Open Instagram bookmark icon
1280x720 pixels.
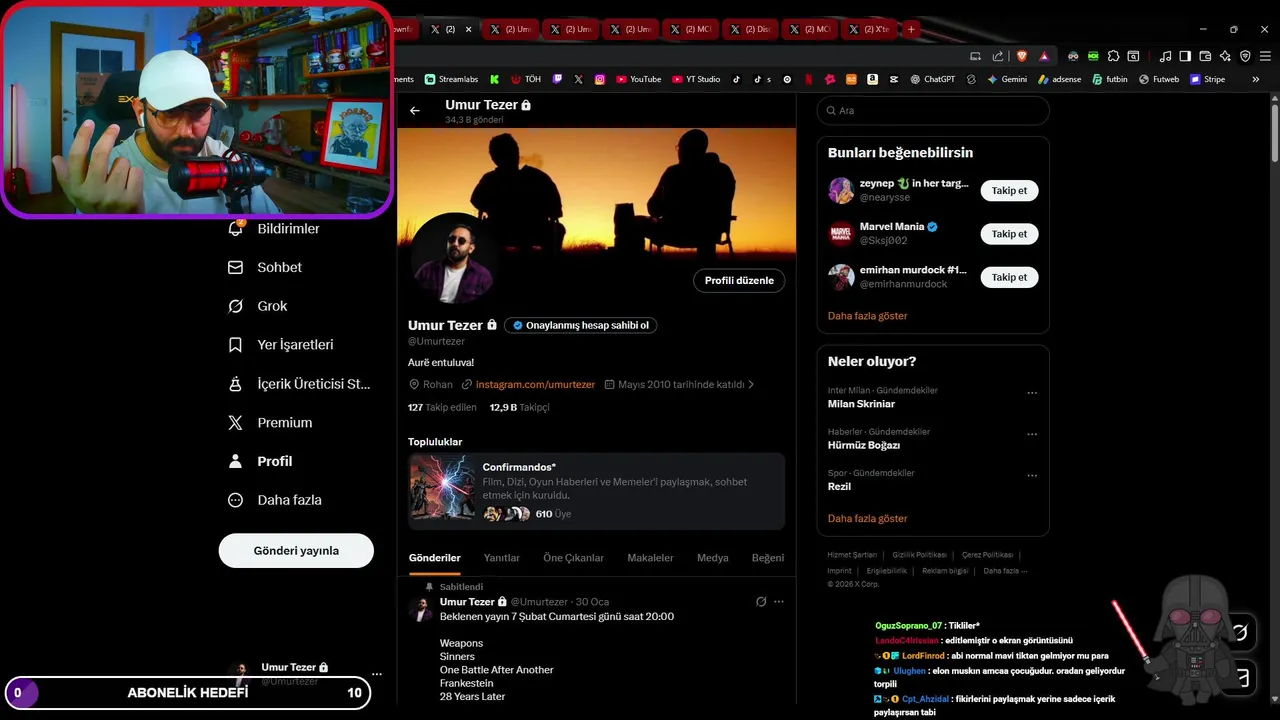[x=600, y=79]
